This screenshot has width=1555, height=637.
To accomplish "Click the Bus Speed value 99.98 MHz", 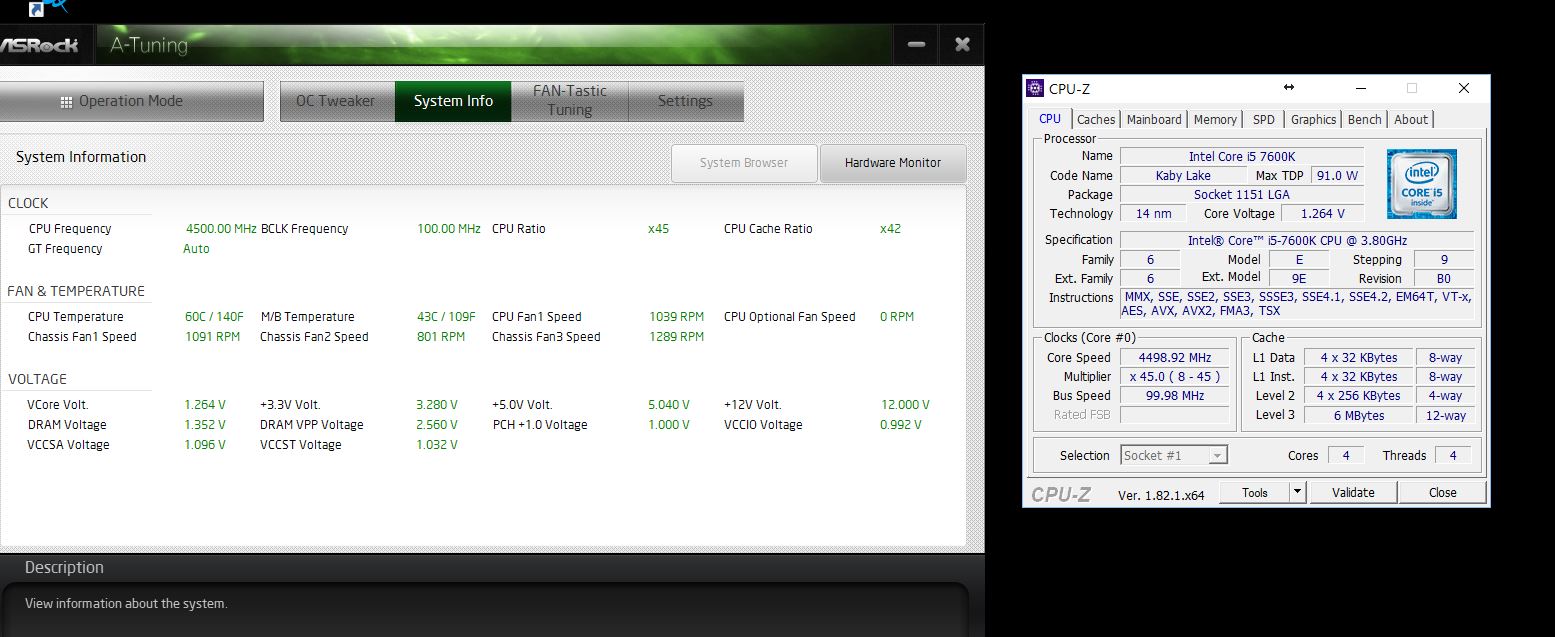I will click(x=1174, y=395).
